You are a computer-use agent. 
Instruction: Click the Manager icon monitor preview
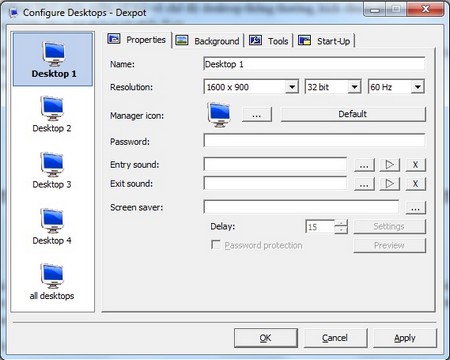tap(219, 115)
